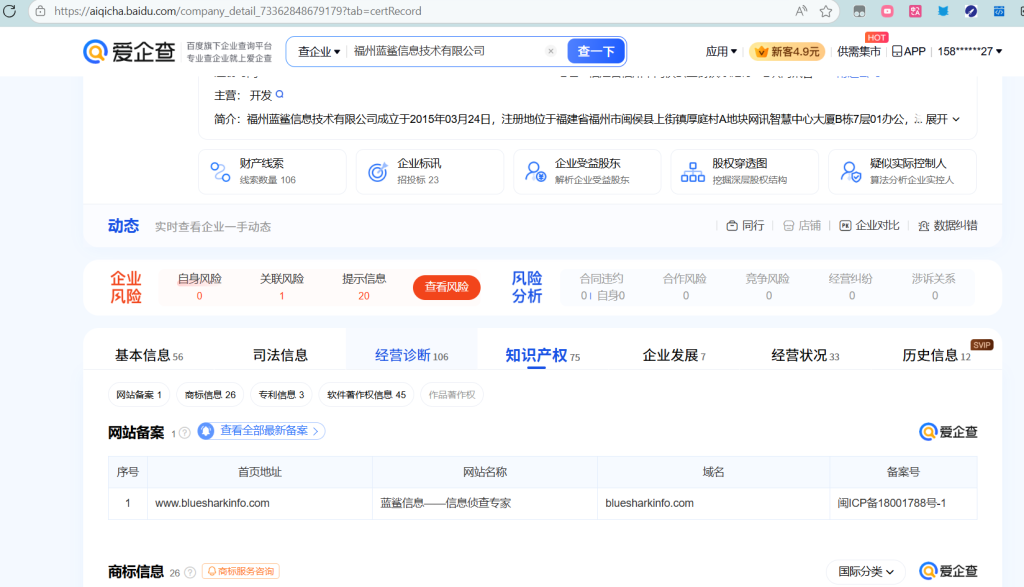Select 软件著作权信息 45 sub-tab

pos(366,395)
